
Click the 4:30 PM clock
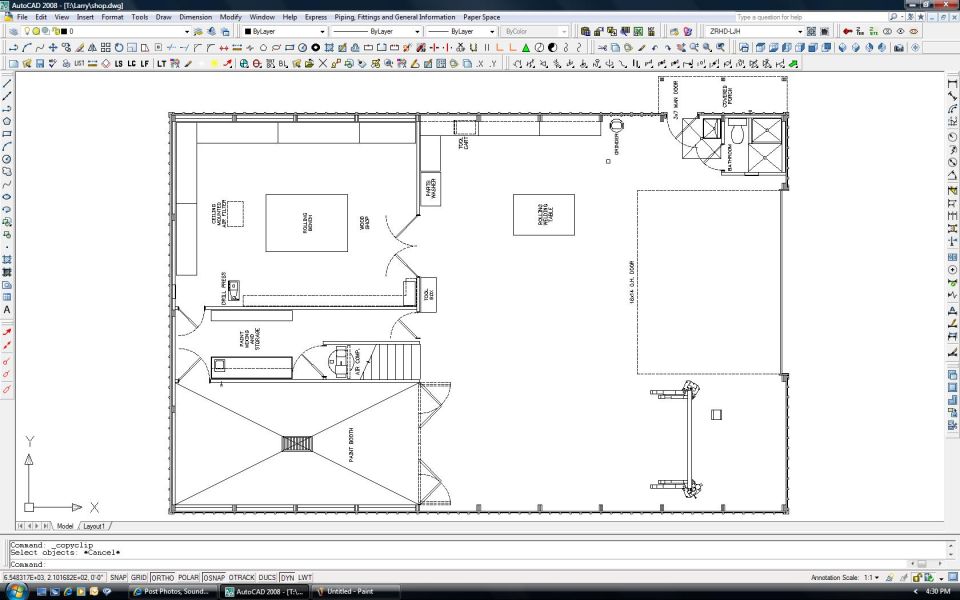tap(938, 591)
